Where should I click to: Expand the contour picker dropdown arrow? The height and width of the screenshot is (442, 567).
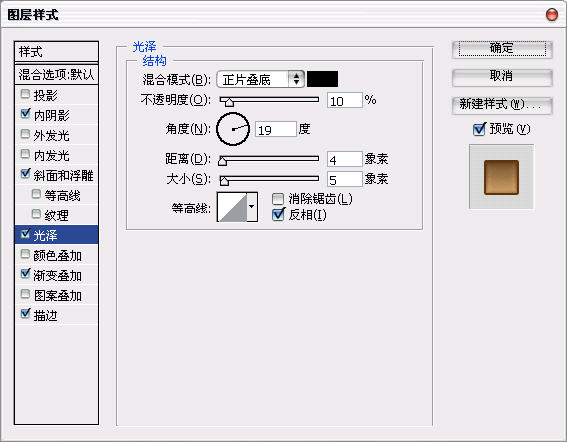coord(252,207)
